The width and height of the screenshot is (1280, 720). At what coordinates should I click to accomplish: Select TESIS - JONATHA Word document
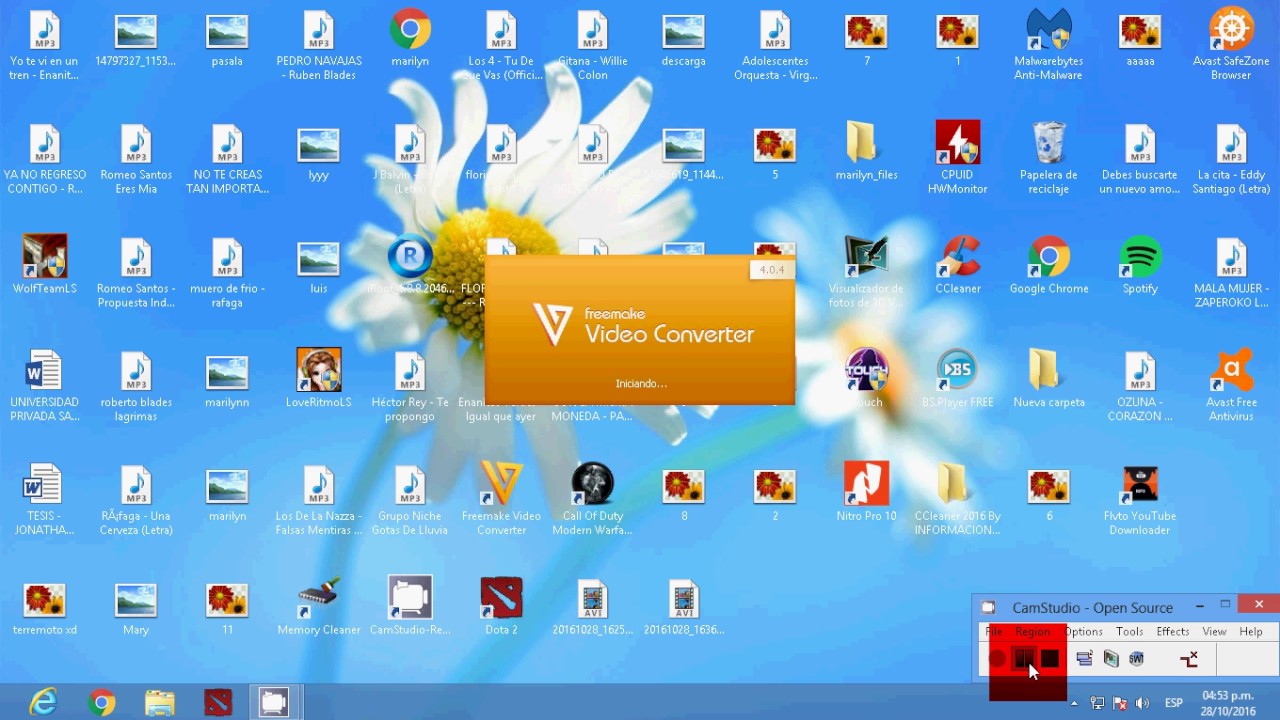pyautogui.click(x=45, y=500)
